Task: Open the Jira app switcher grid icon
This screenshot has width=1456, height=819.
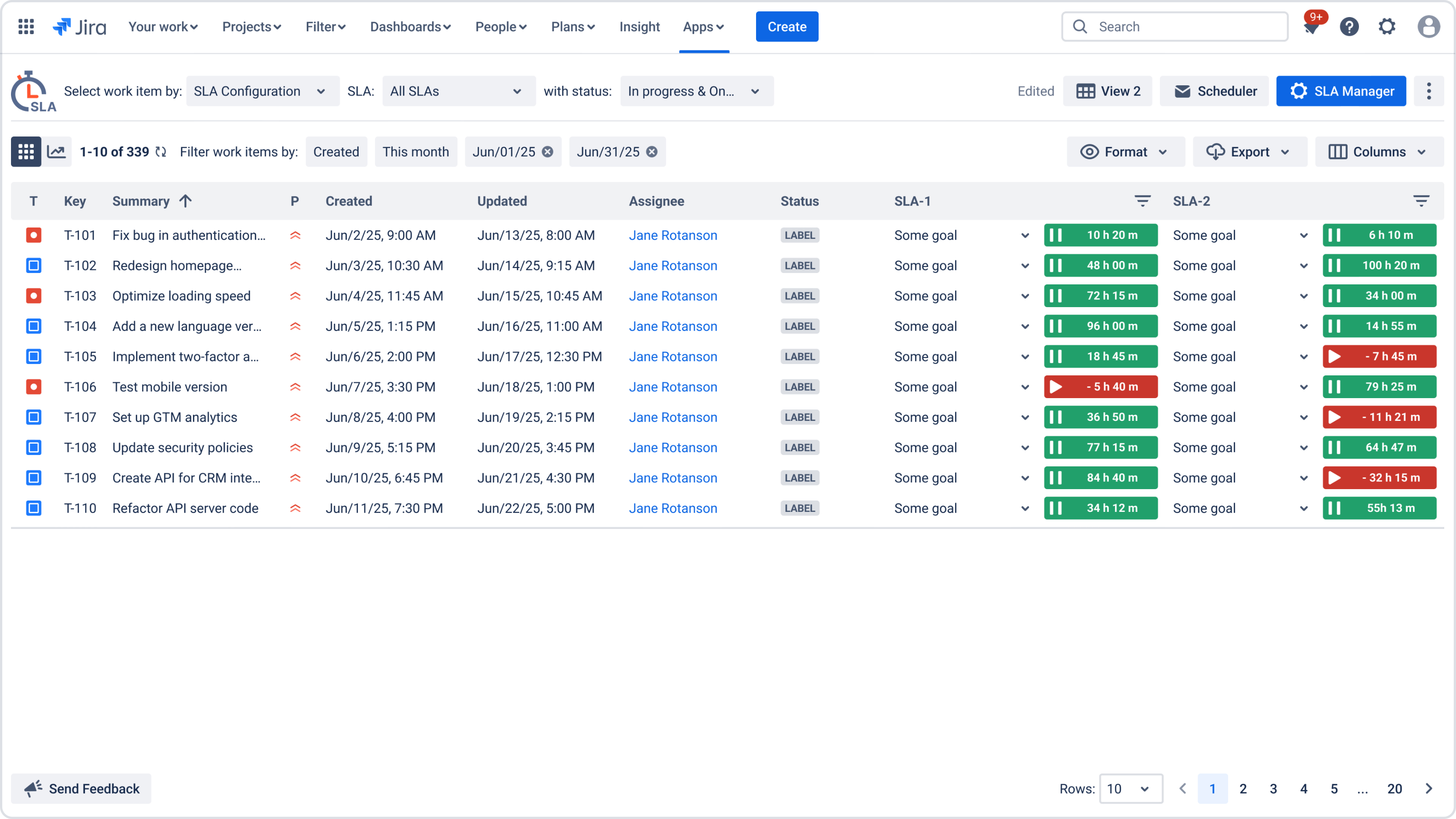Action: (x=26, y=27)
